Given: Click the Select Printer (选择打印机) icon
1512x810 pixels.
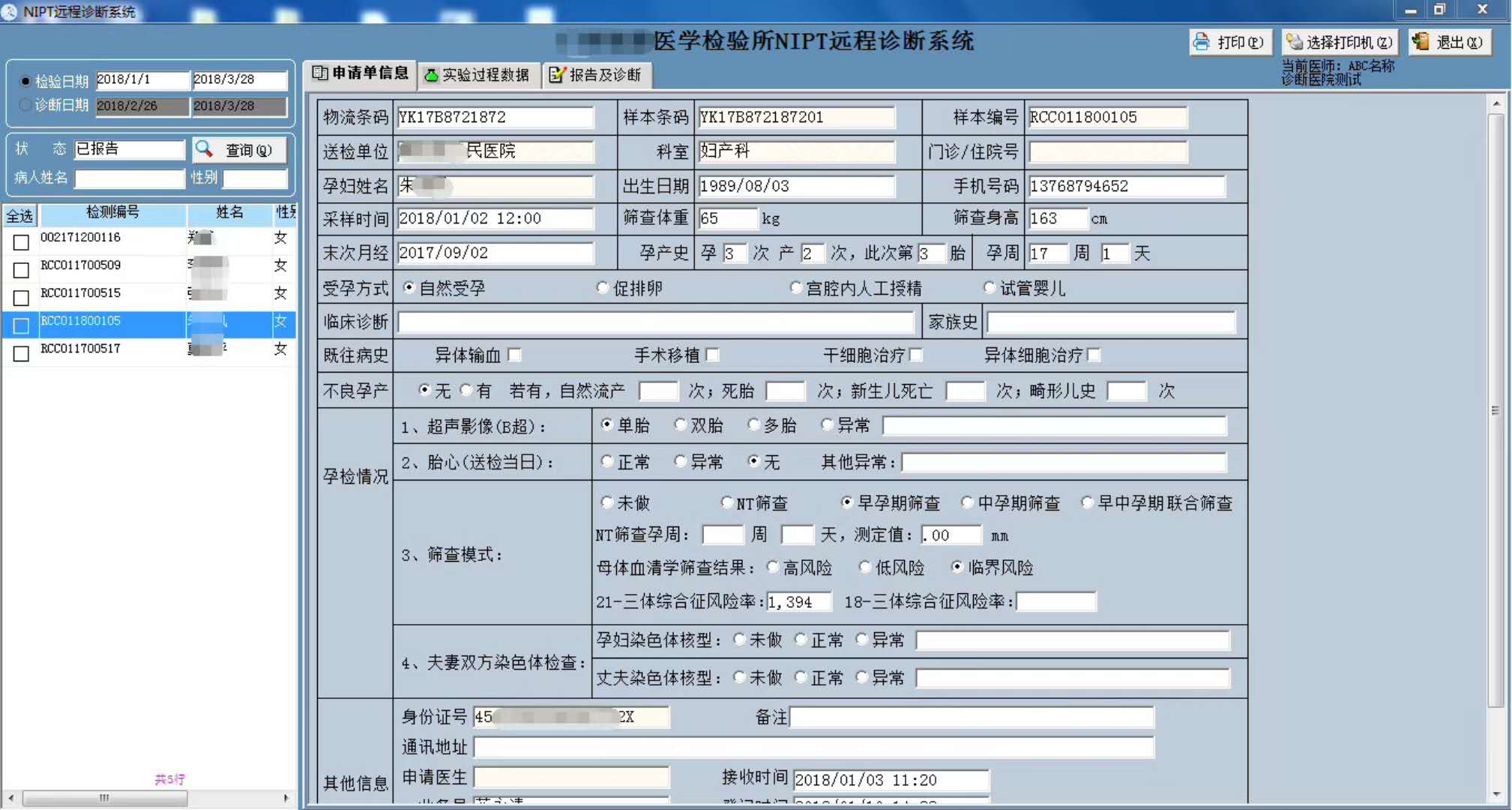Looking at the screenshot, I should (x=1295, y=42).
